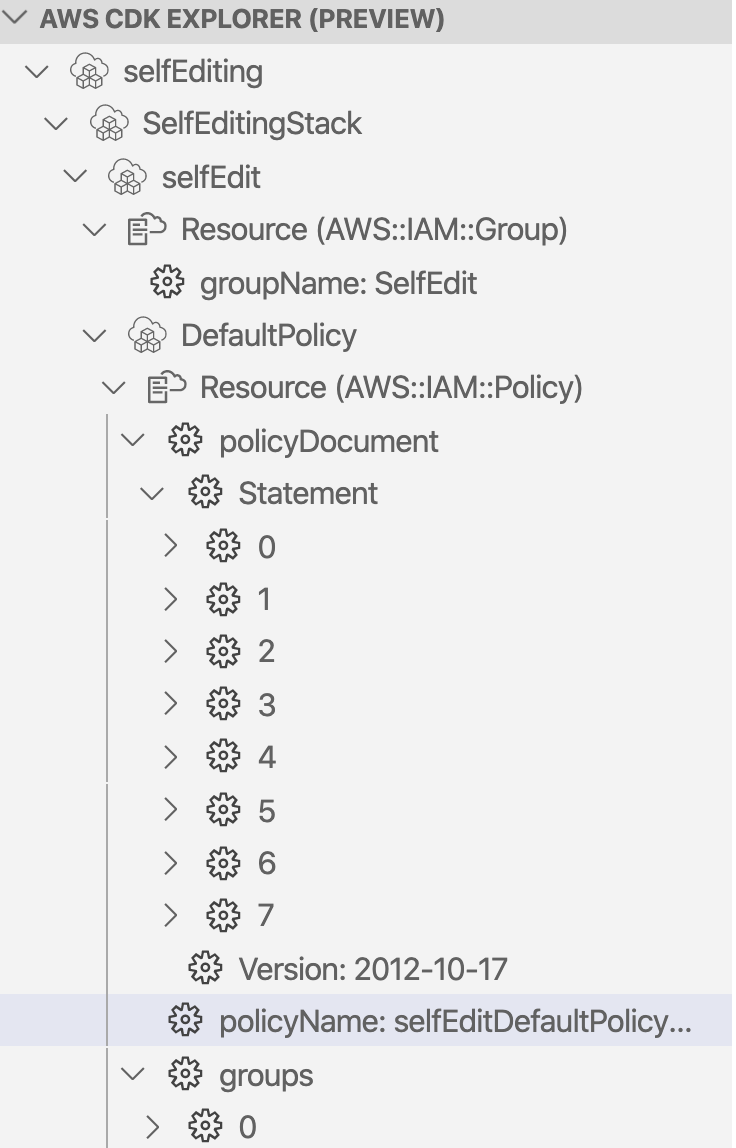Click the selfEditing app cloud icon
736x1148 pixels.
pyautogui.click(x=89, y=71)
